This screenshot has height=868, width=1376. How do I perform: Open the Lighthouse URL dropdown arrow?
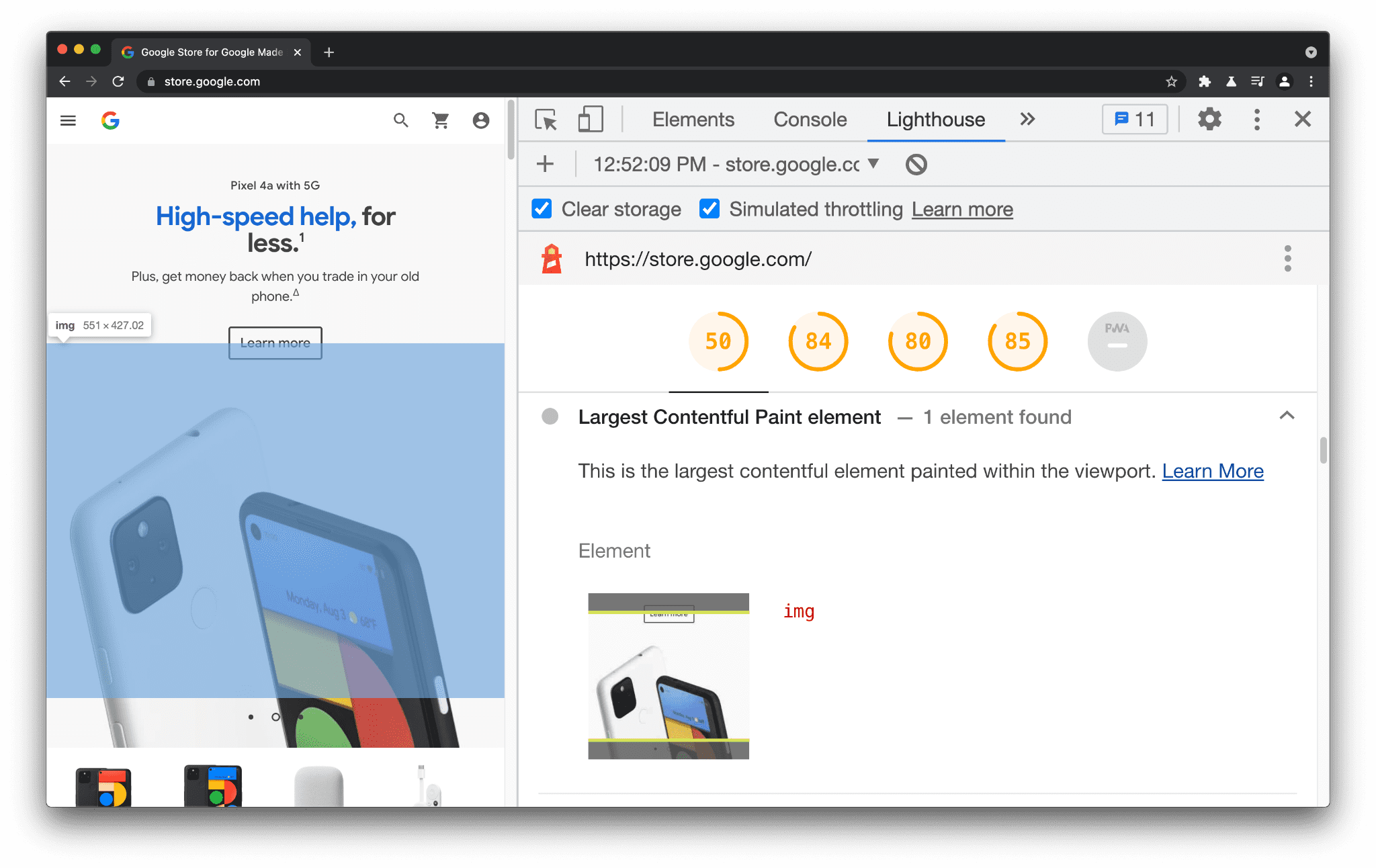click(x=874, y=164)
